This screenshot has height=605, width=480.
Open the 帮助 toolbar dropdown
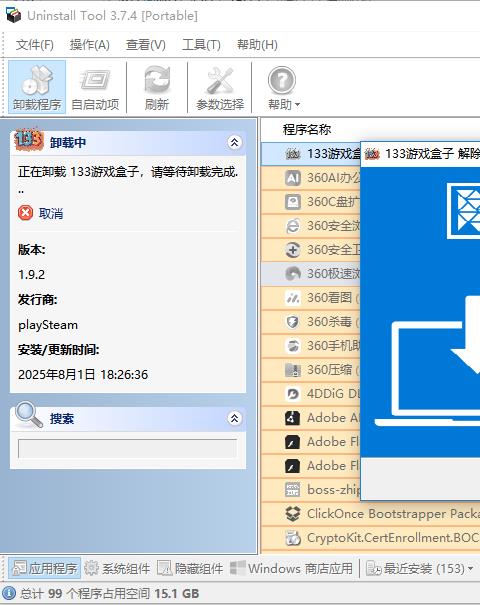pos(283,87)
